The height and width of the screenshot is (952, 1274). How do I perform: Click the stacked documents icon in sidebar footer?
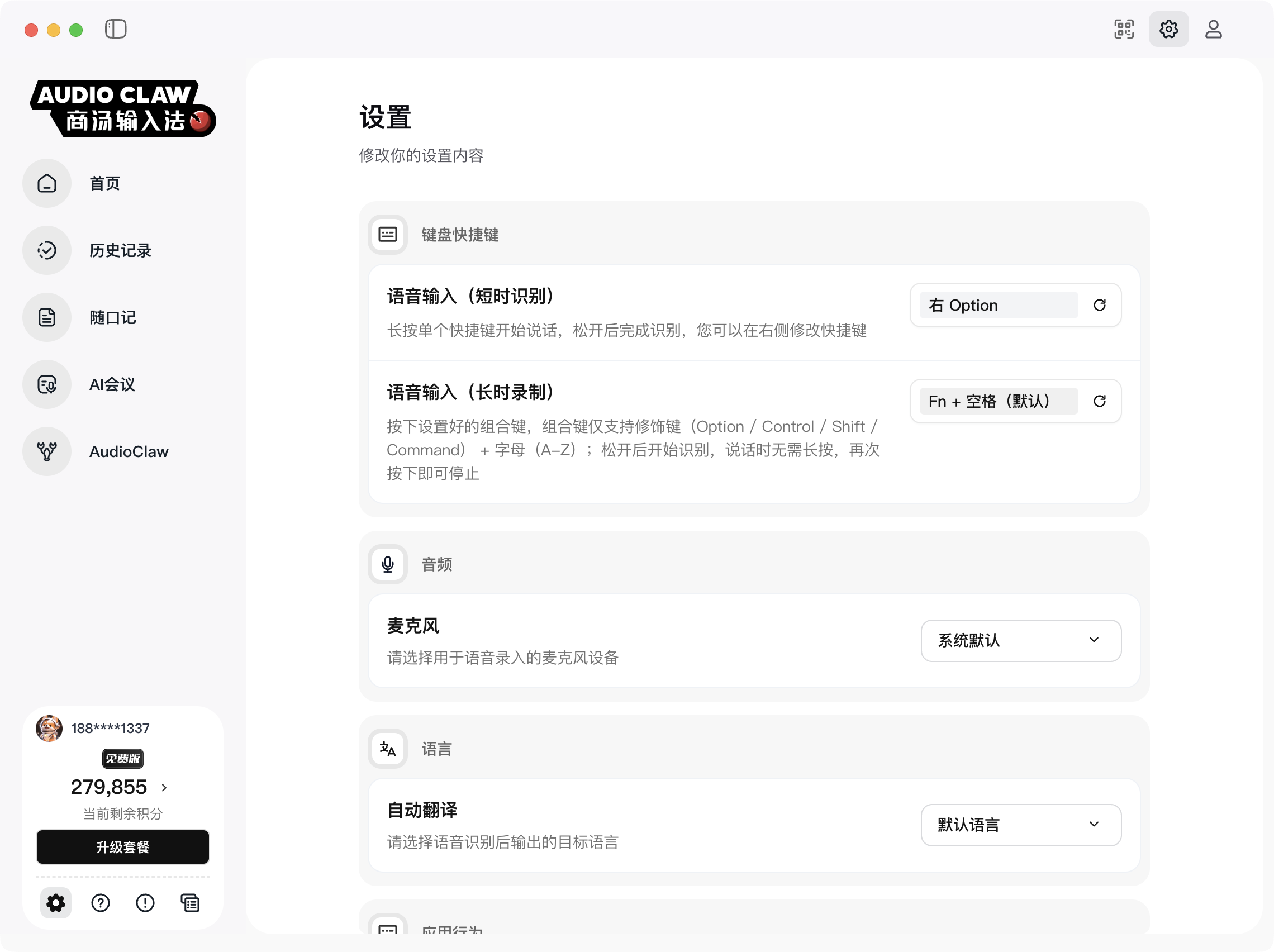pyautogui.click(x=190, y=902)
